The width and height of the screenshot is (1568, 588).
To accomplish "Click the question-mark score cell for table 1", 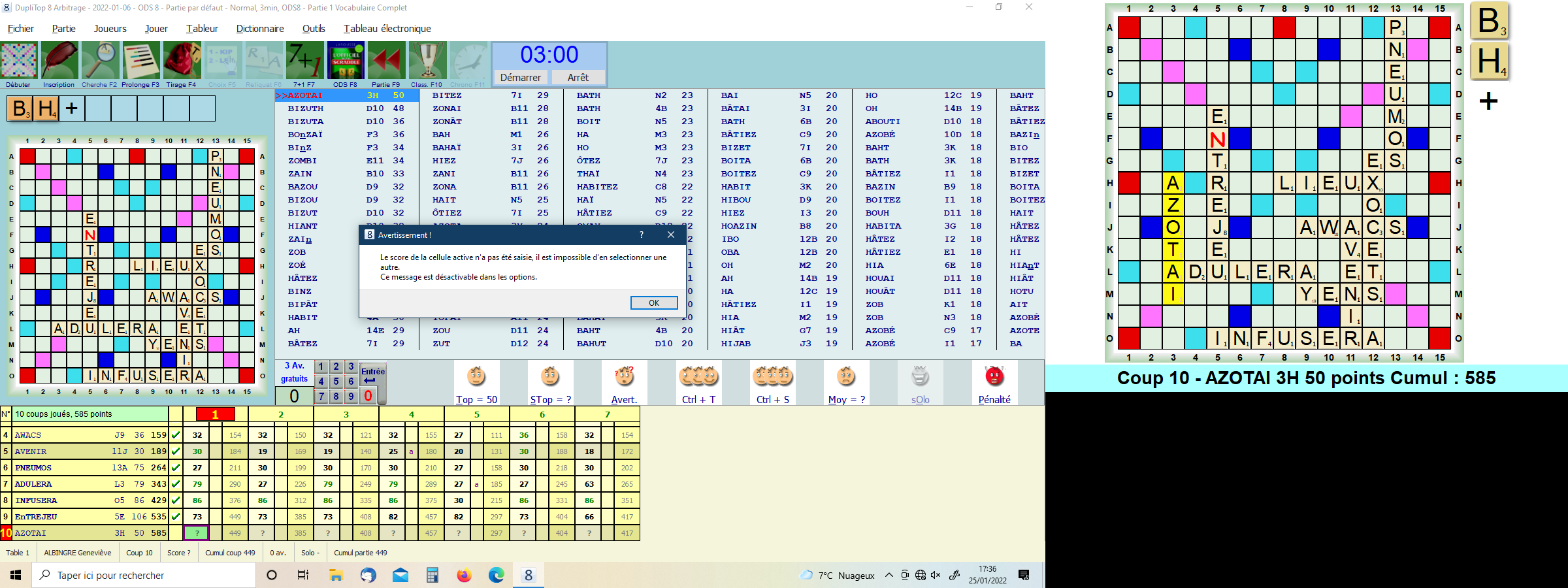I will pos(197,533).
